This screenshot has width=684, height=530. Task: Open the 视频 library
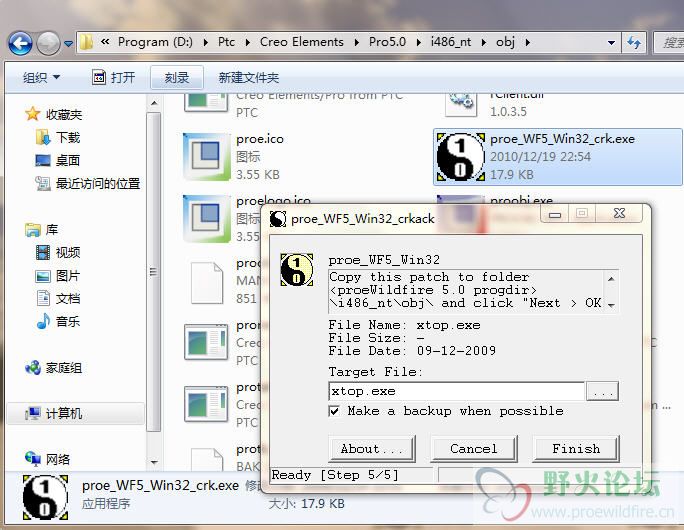coord(68,253)
